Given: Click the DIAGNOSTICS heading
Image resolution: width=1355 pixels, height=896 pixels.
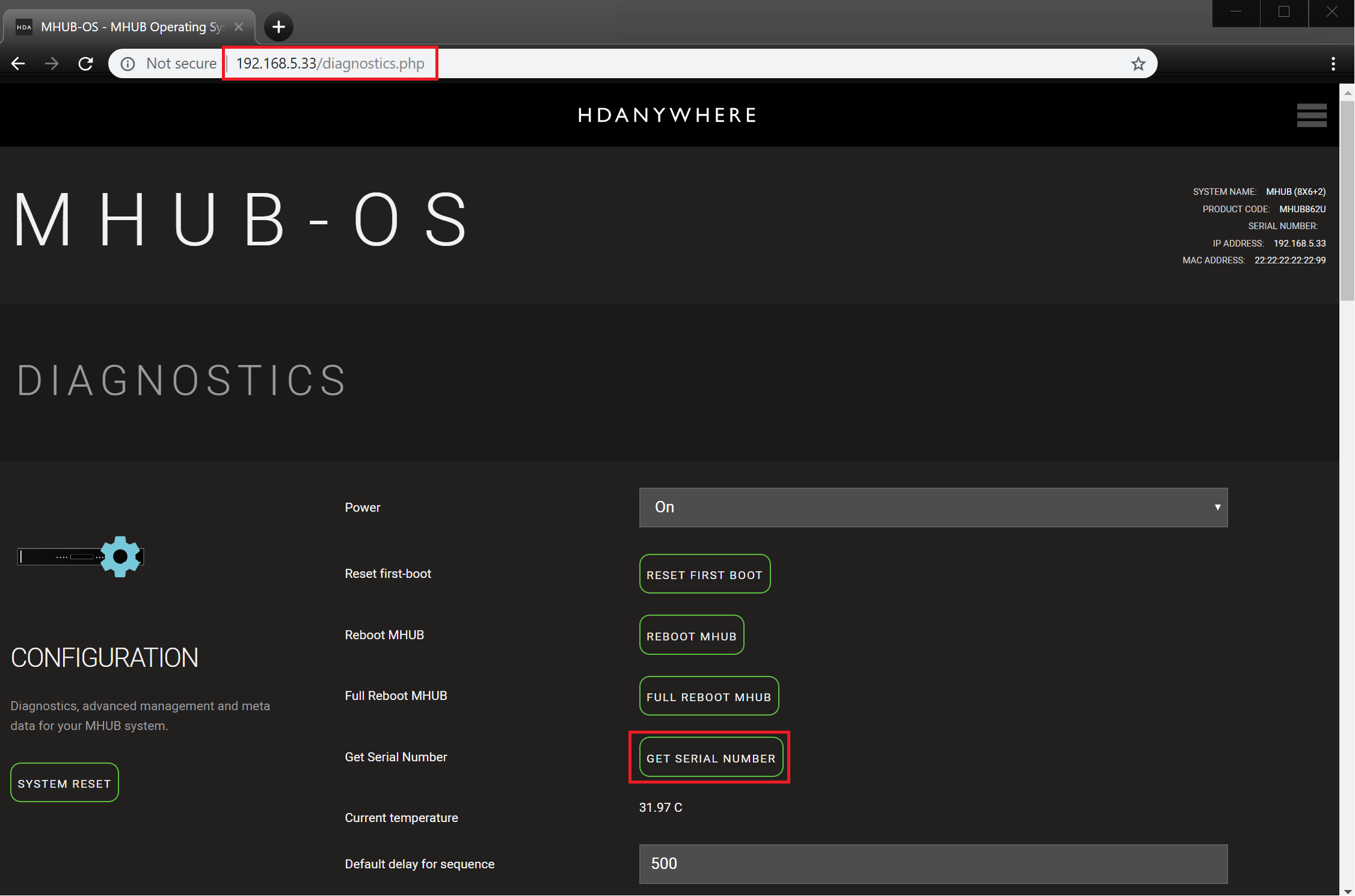Looking at the screenshot, I should click(x=181, y=380).
